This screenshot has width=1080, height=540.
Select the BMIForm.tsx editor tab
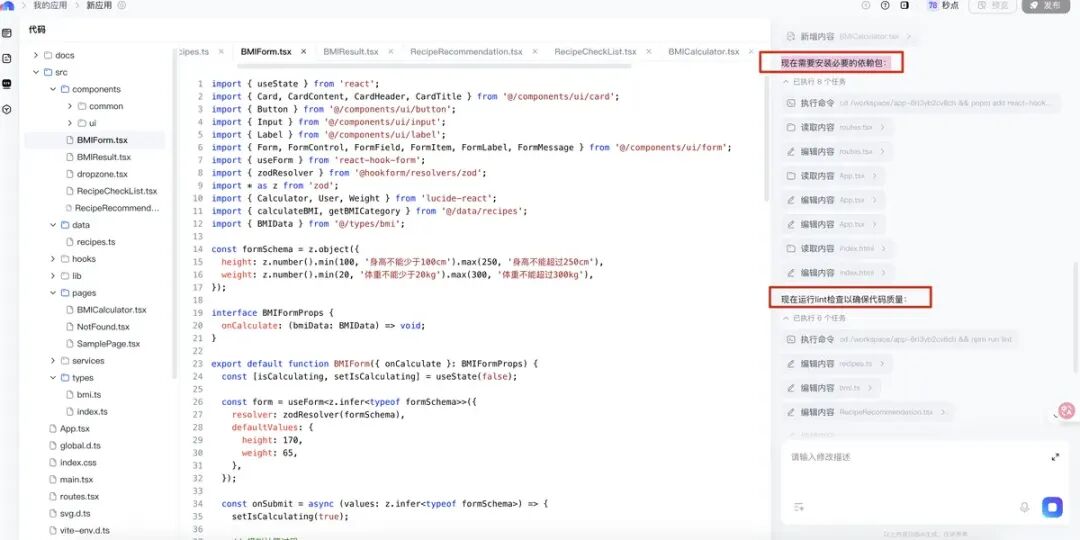tap(266, 52)
